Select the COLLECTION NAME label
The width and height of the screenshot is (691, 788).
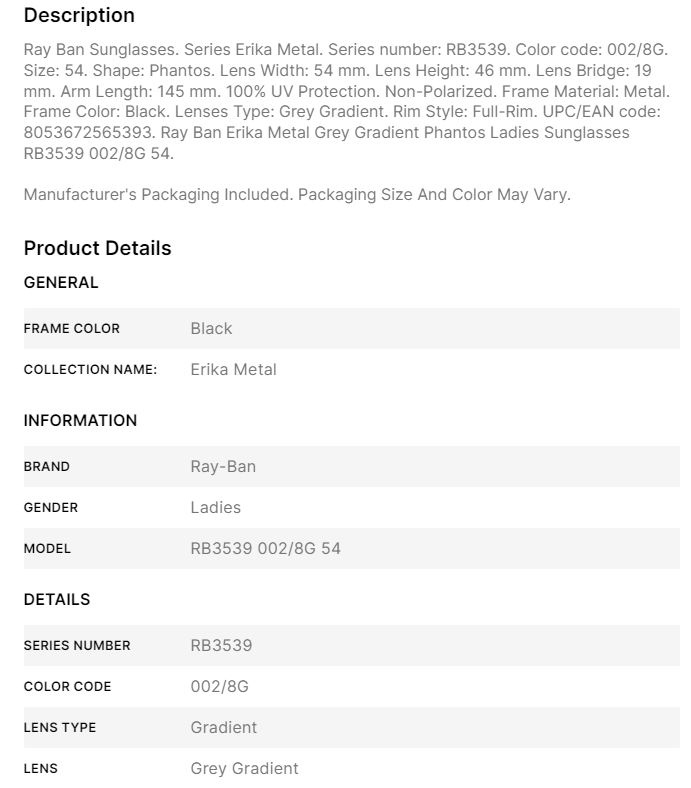click(91, 370)
